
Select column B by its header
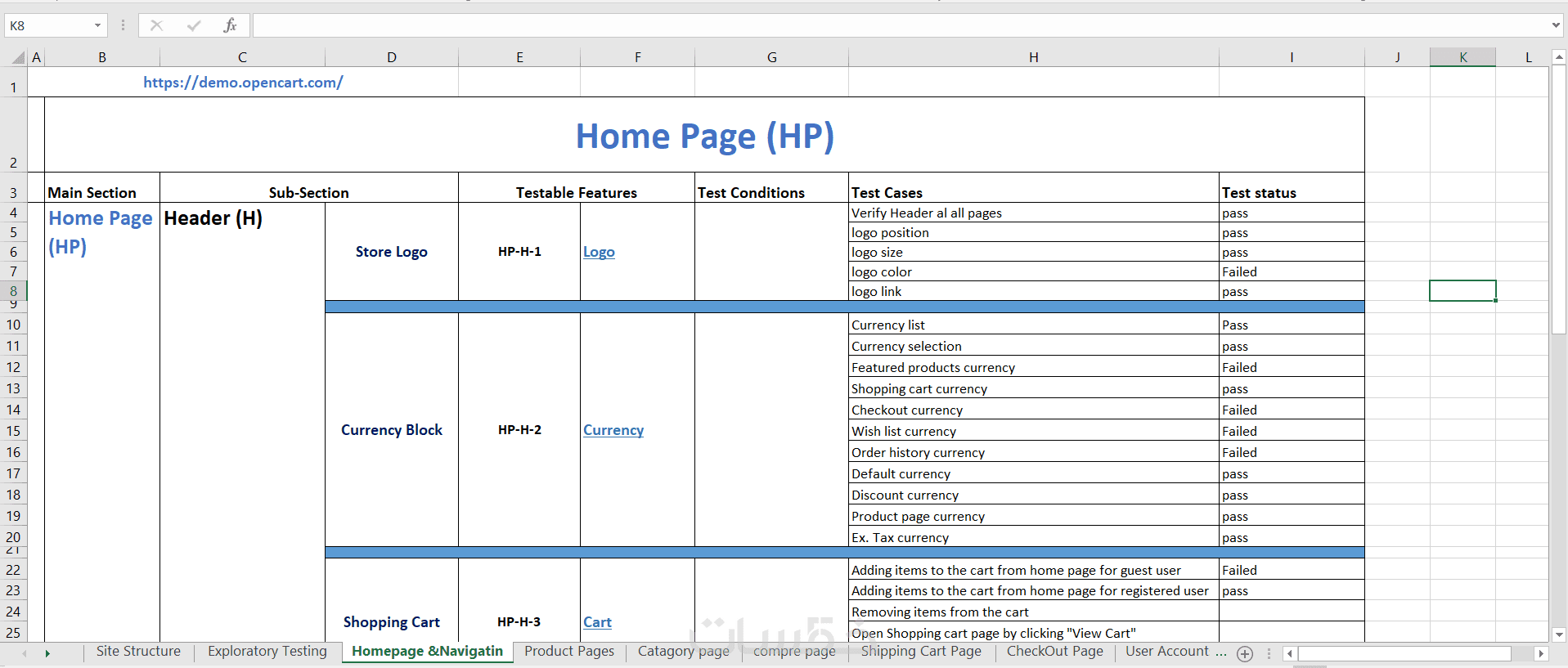[x=102, y=57]
